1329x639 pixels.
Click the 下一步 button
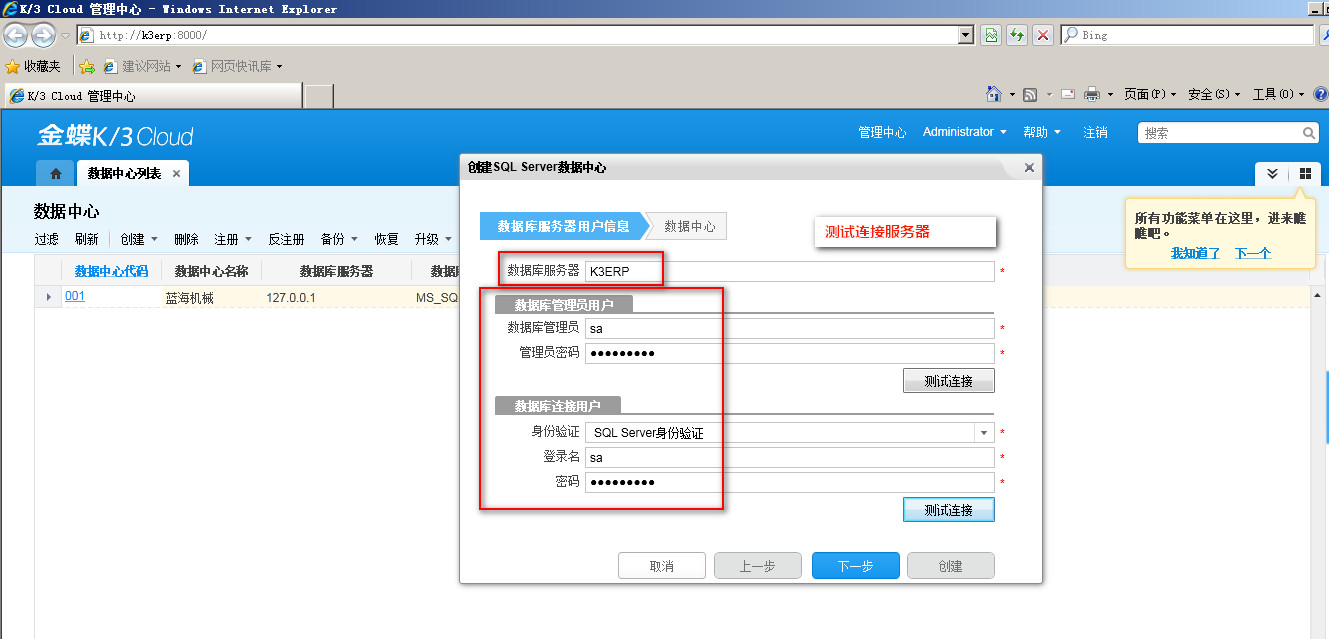point(856,566)
